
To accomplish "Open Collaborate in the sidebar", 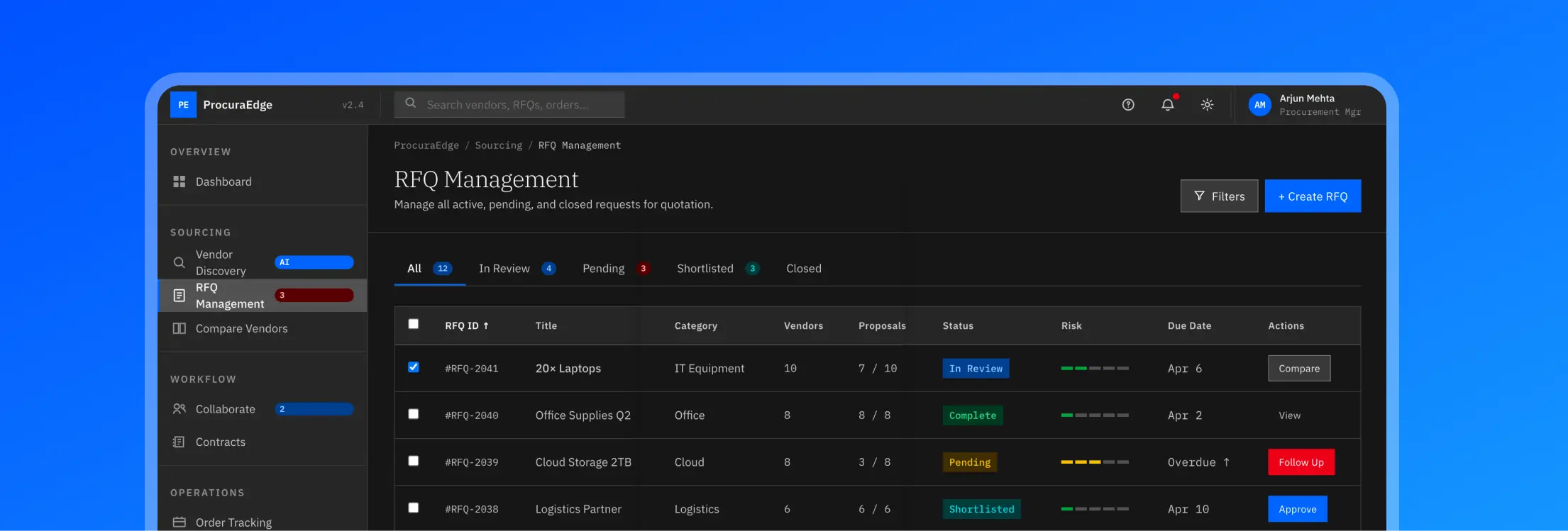I will (x=263, y=409).
